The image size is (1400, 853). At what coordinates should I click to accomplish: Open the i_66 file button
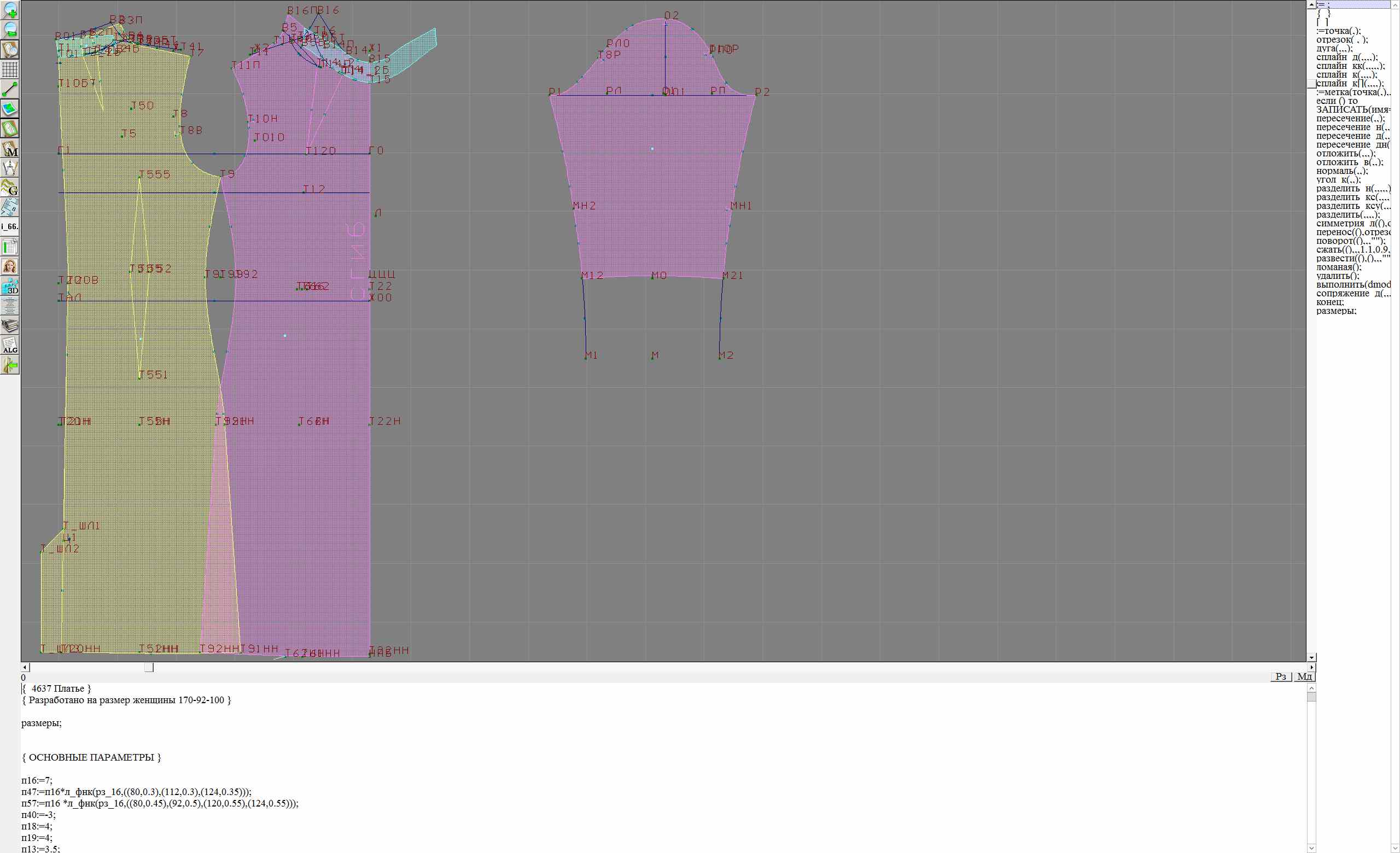coord(10,226)
